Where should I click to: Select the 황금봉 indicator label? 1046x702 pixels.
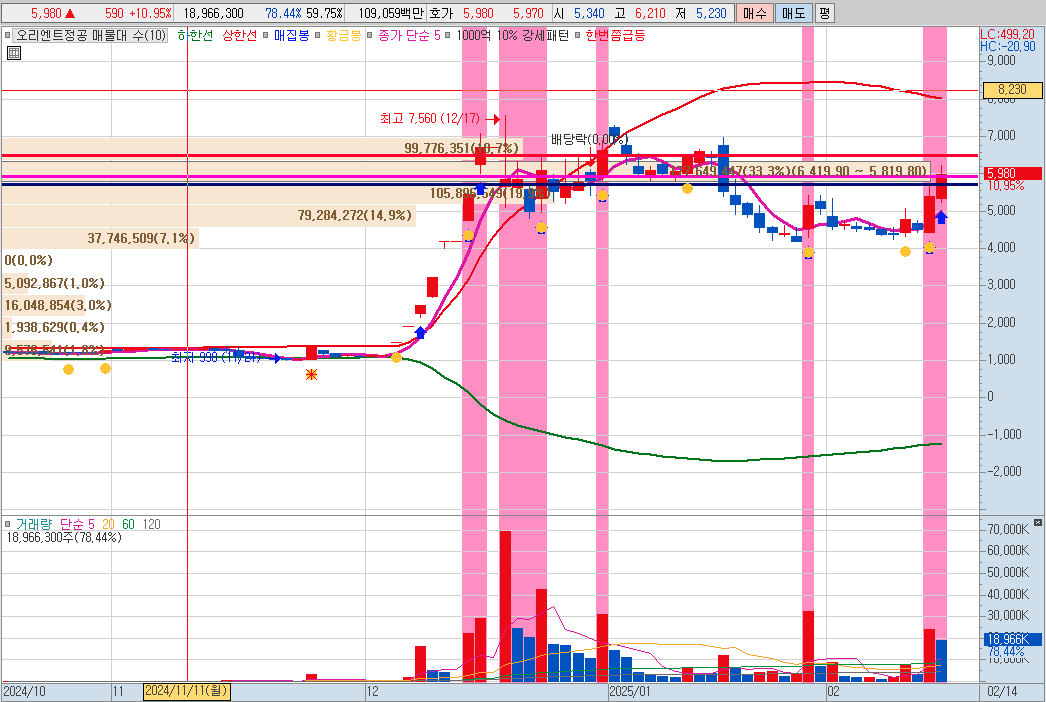pyautogui.click(x=344, y=35)
